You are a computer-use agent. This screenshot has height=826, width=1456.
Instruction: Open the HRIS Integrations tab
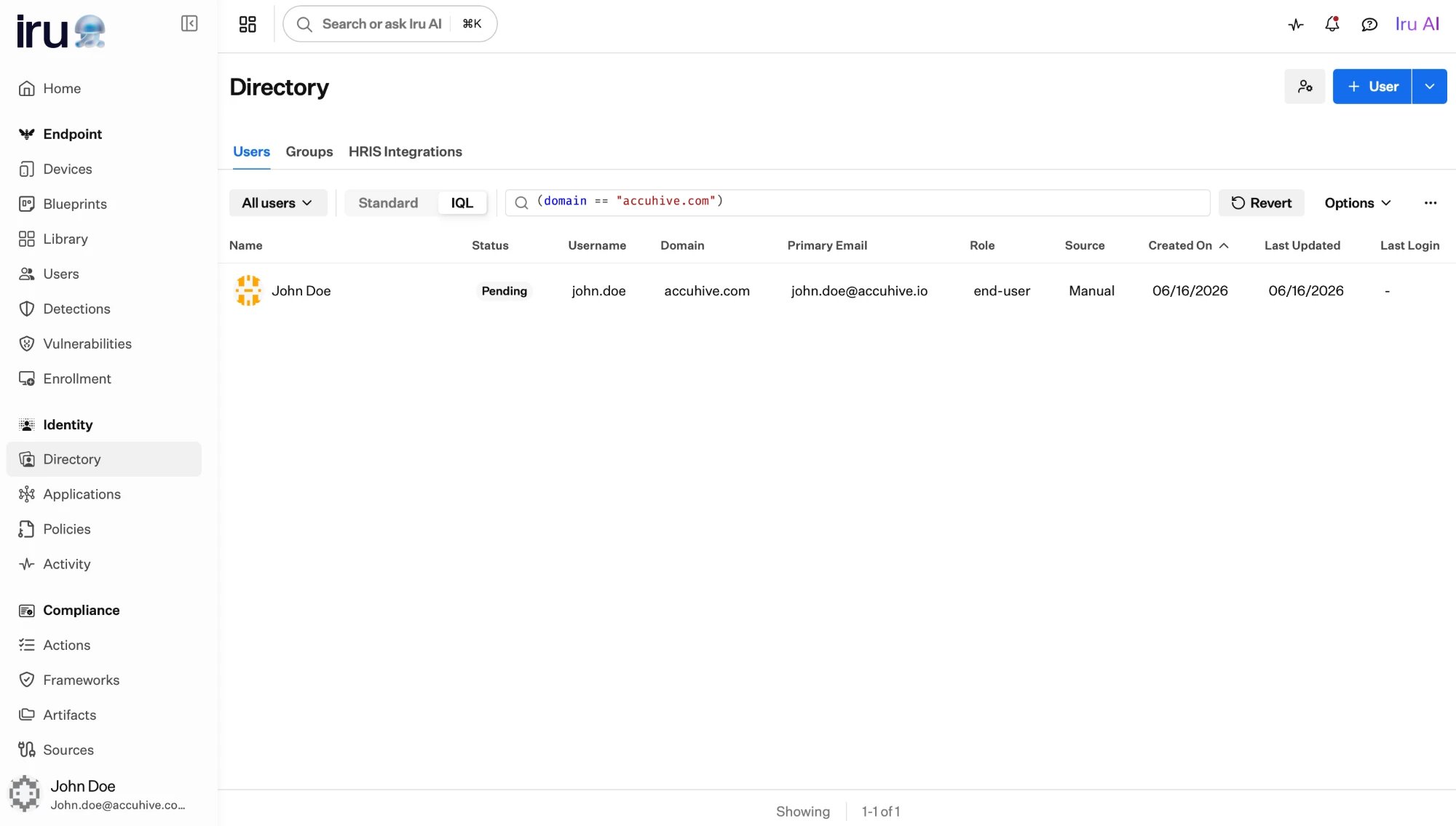click(x=405, y=151)
